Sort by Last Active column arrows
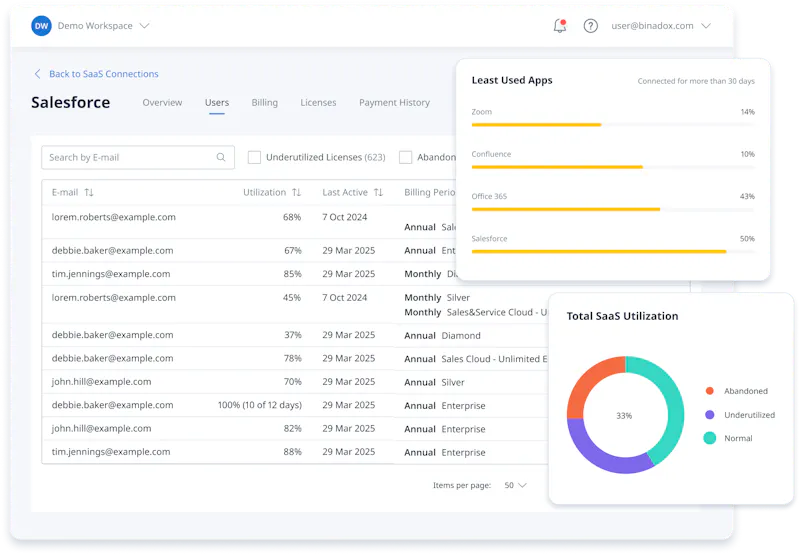The width and height of the screenshot is (800, 555). tap(378, 192)
